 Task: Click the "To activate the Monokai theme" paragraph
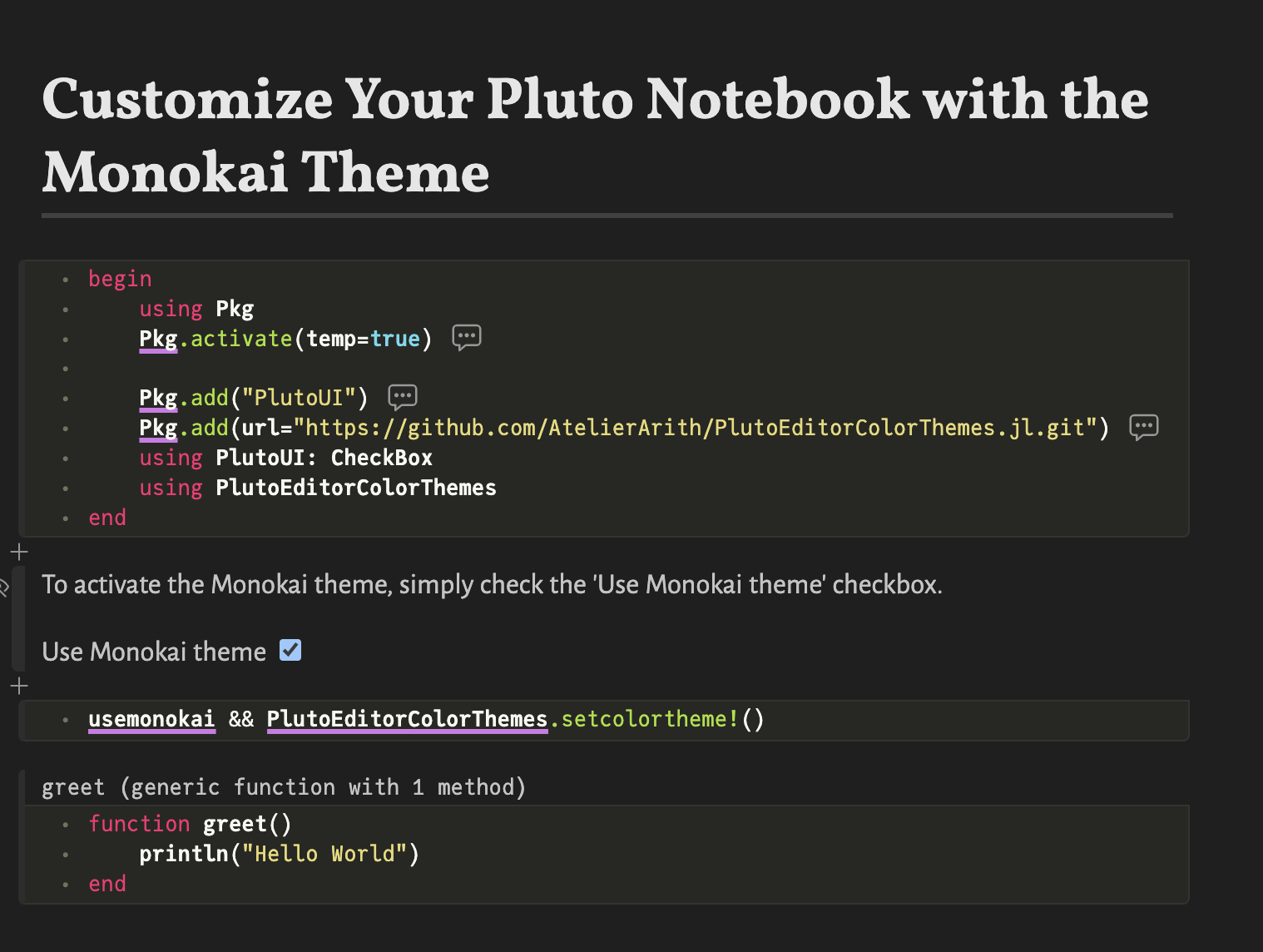[492, 584]
